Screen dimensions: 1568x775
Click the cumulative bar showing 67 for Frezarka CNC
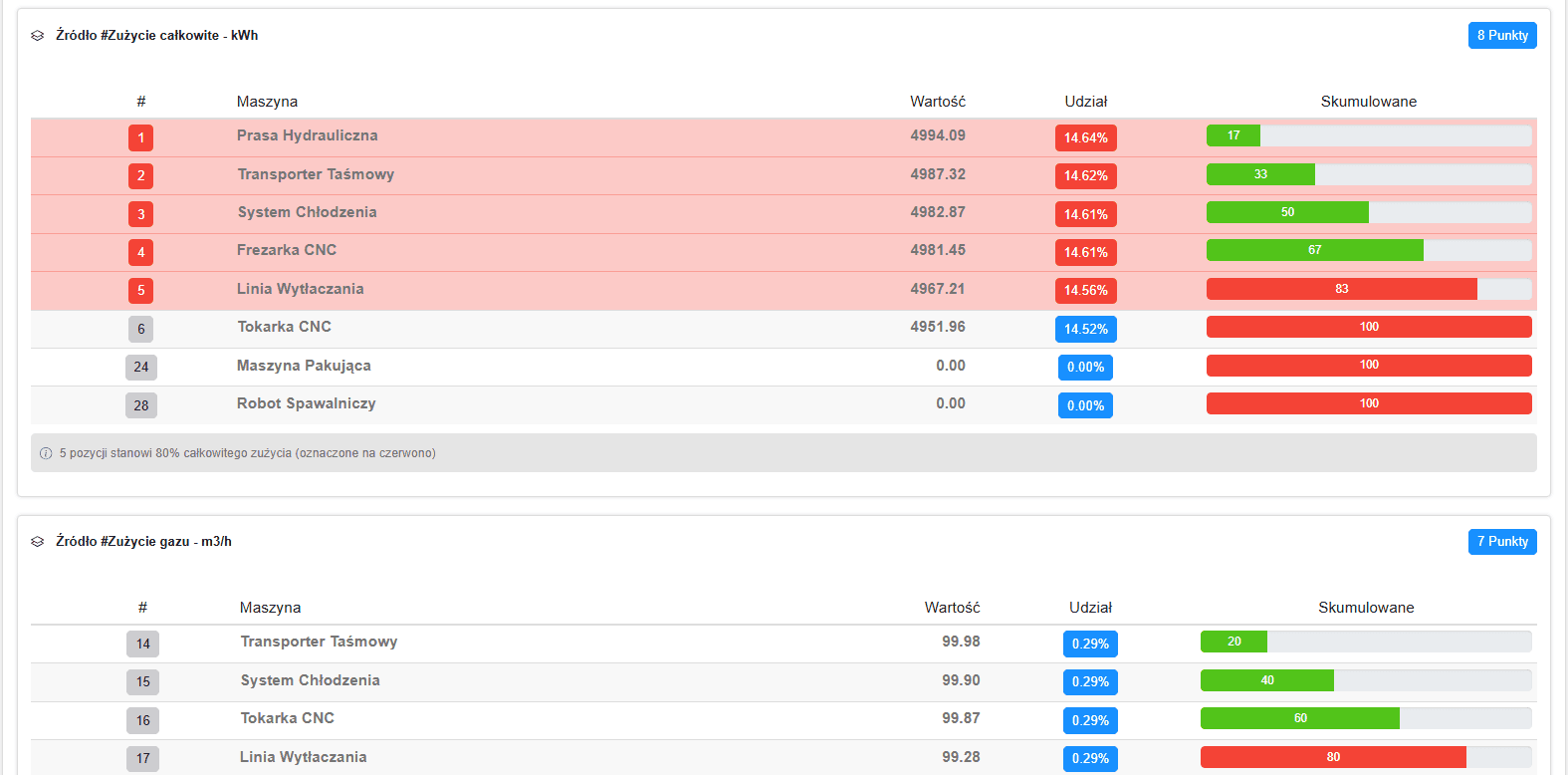1314,250
